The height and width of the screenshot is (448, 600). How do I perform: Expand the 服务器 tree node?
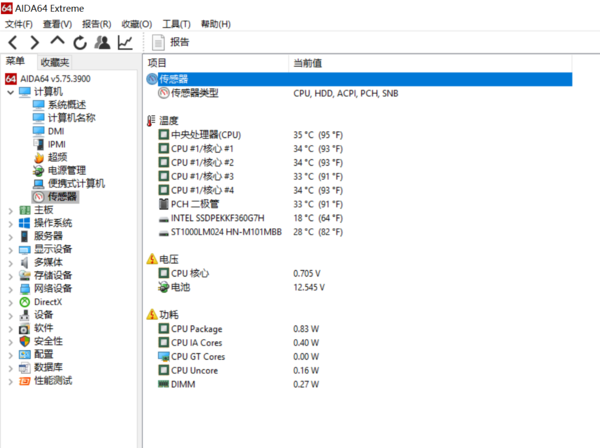click(10, 237)
